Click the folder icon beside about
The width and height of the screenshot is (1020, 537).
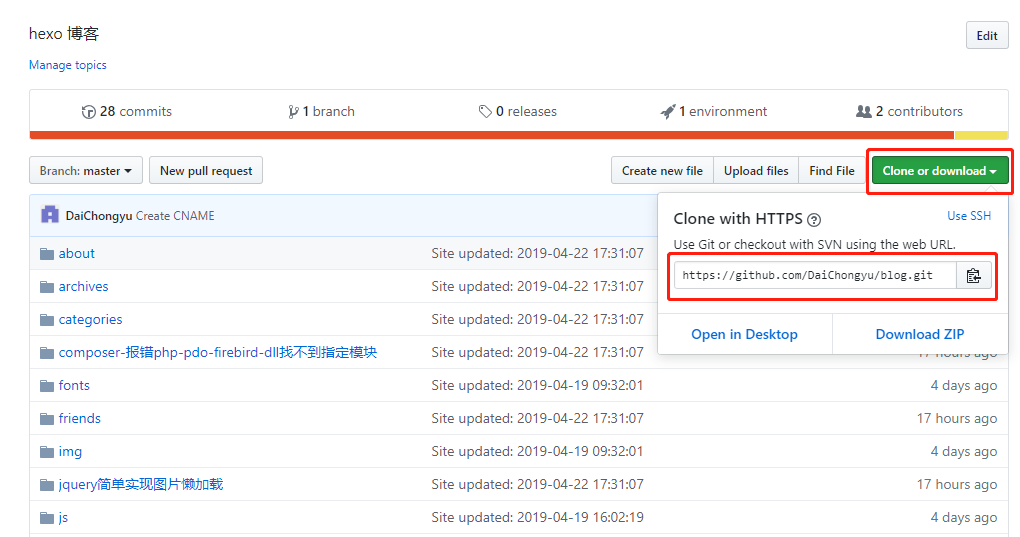point(47,254)
